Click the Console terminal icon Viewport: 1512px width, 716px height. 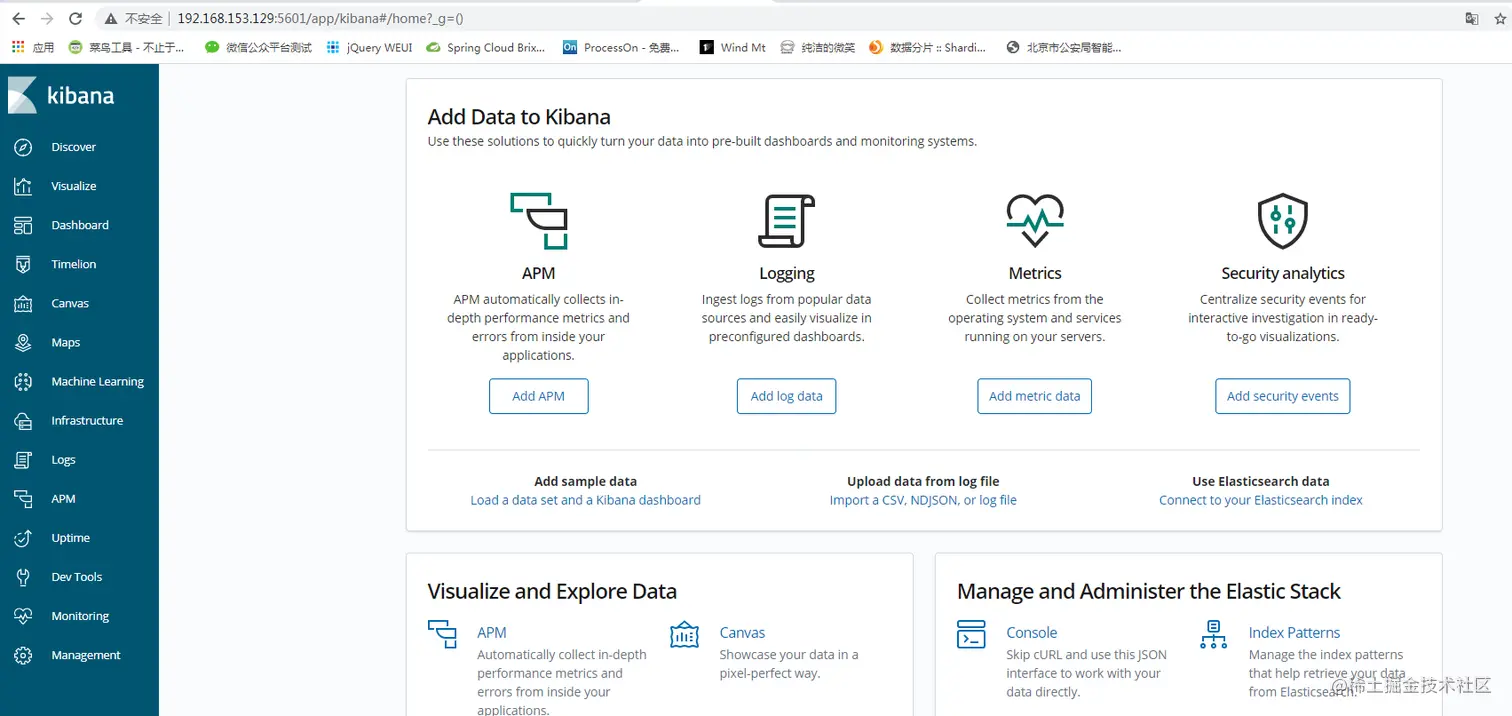pos(971,634)
